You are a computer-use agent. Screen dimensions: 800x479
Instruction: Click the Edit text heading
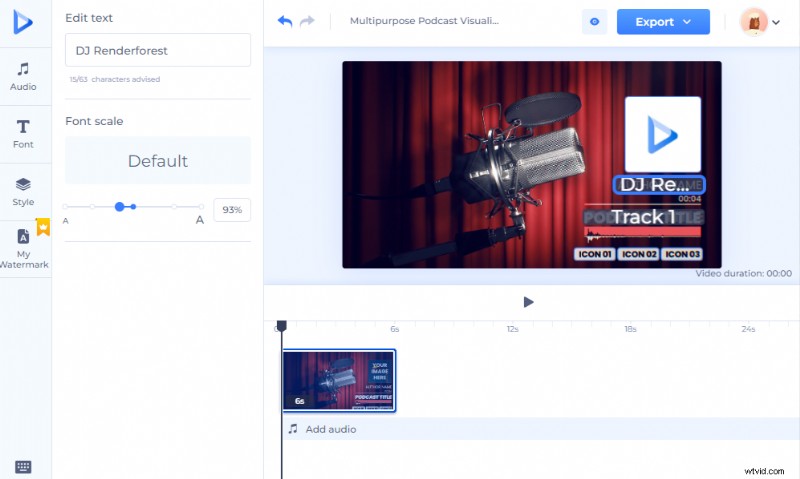[x=89, y=18]
